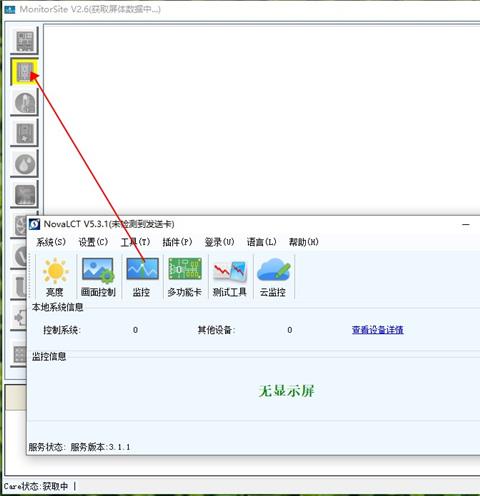The width and height of the screenshot is (480, 496).
Task: Open the arrow icon in MonitorSite sidebar
Action: (19, 317)
